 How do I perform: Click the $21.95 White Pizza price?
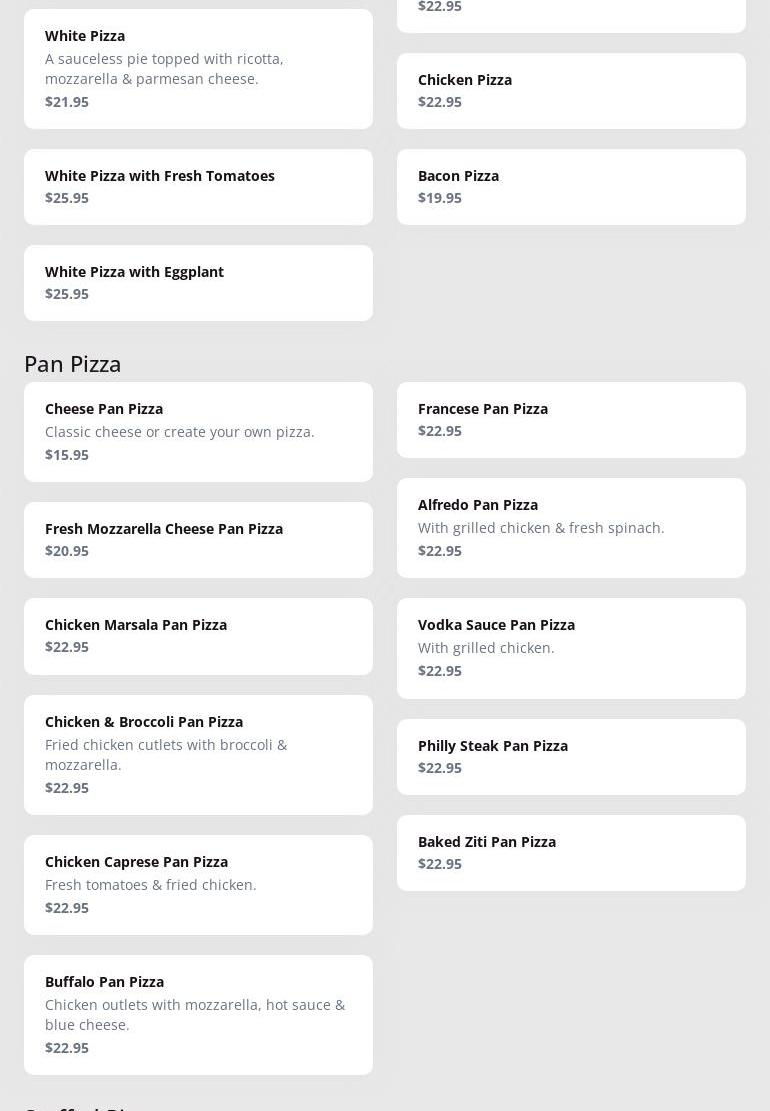(x=67, y=102)
